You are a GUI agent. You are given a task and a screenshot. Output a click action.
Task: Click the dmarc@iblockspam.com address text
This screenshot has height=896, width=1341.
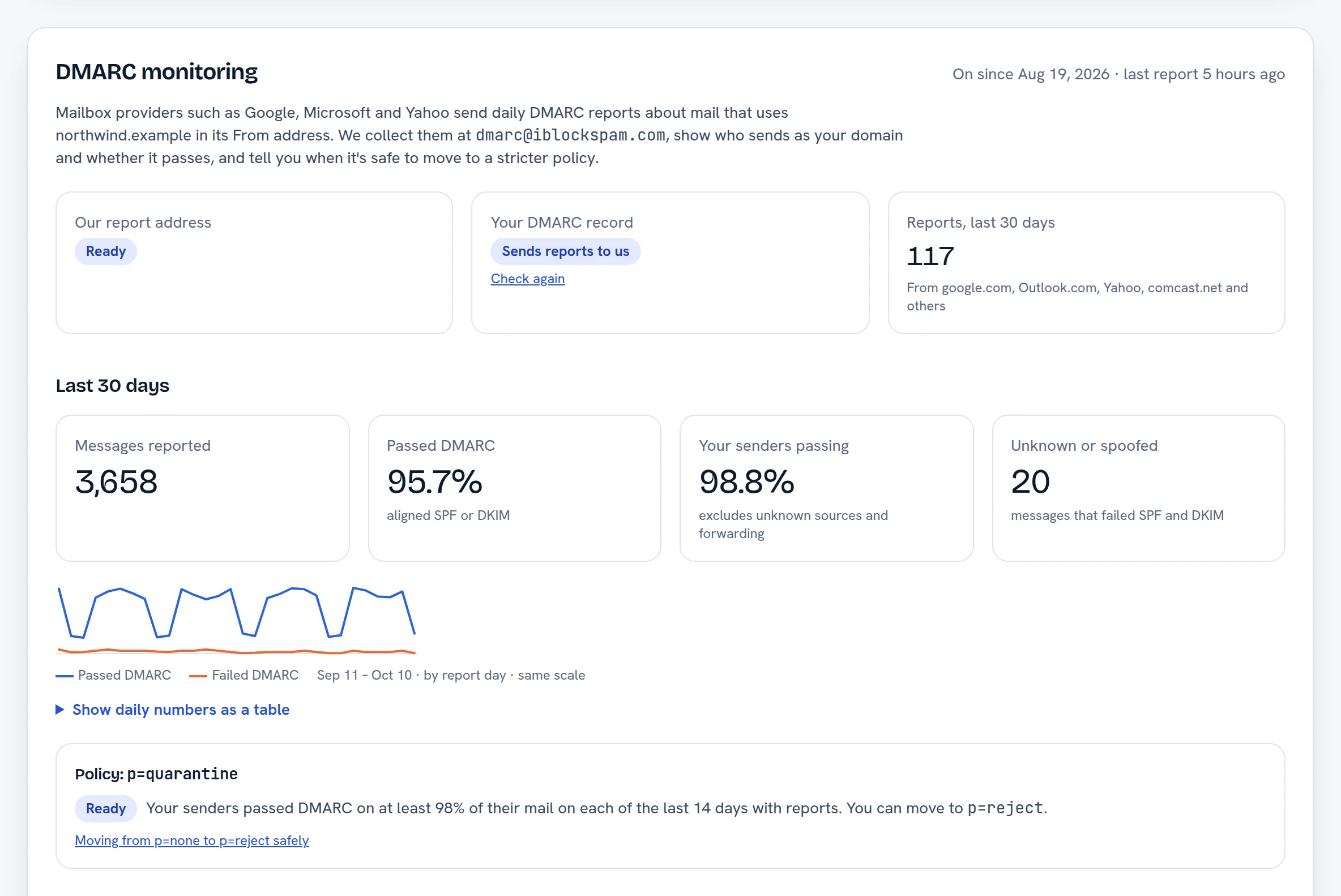click(570, 135)
